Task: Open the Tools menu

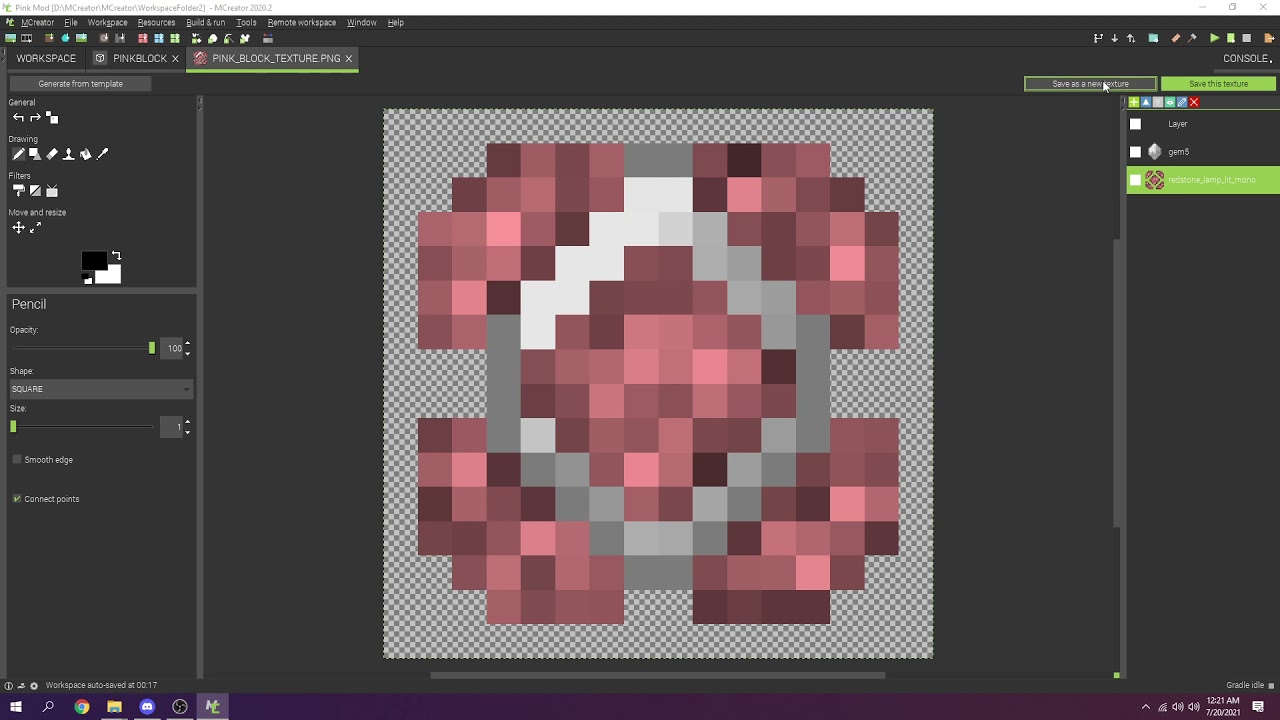Action: 246,22
